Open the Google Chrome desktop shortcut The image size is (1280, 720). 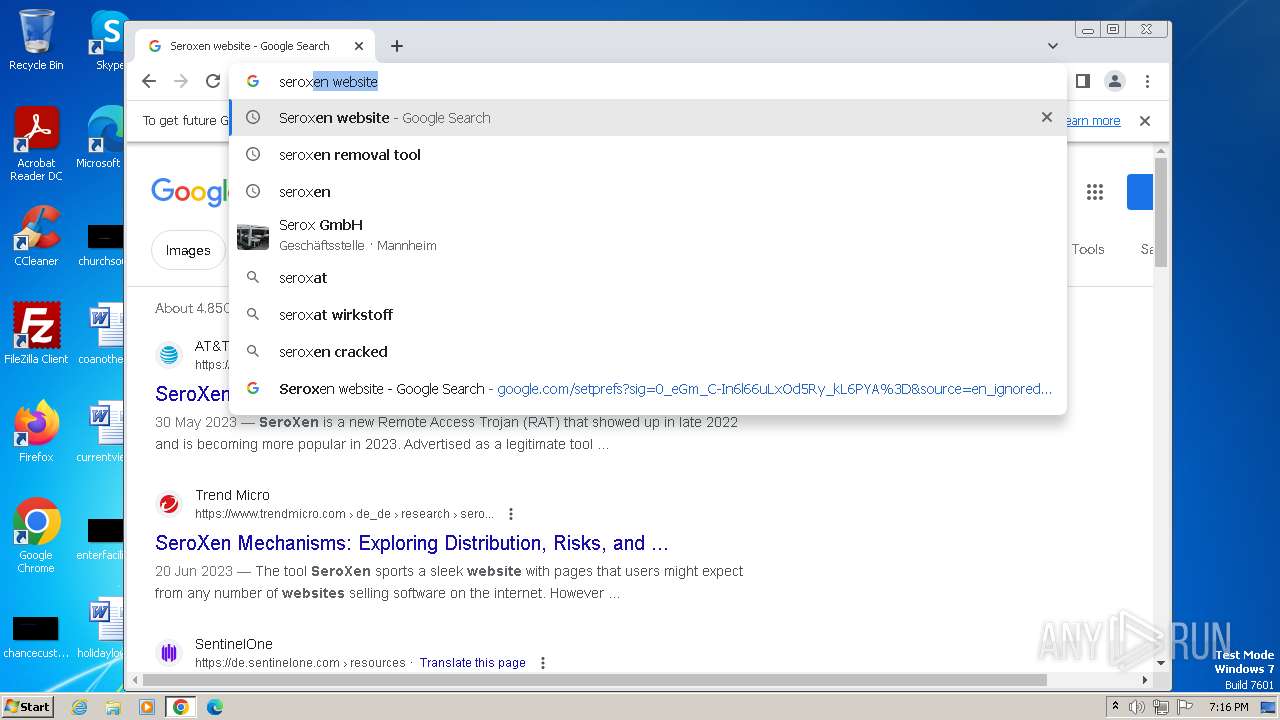[x=36, y=536]
